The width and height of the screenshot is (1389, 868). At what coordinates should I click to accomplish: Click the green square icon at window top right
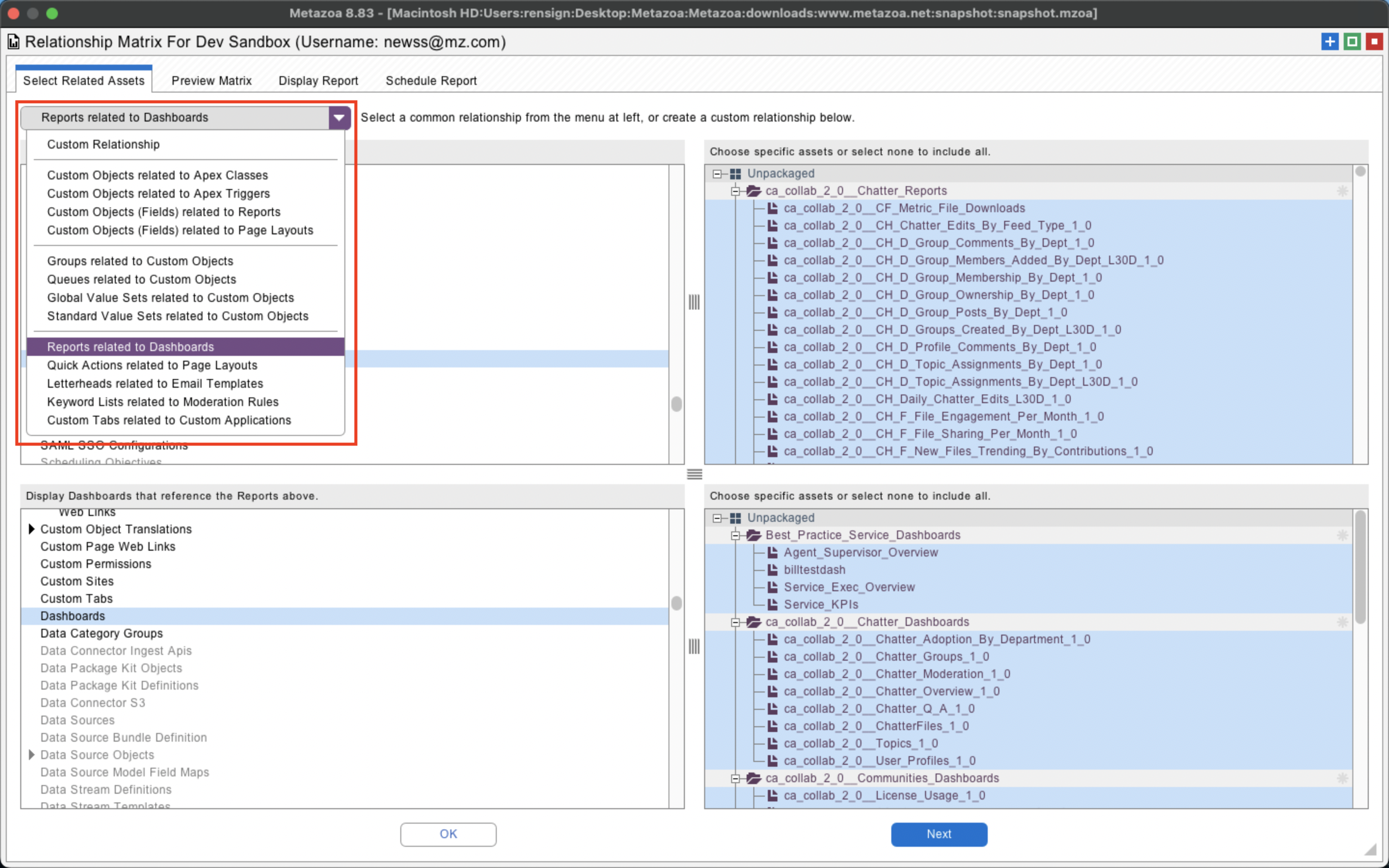coord(1352,42)
